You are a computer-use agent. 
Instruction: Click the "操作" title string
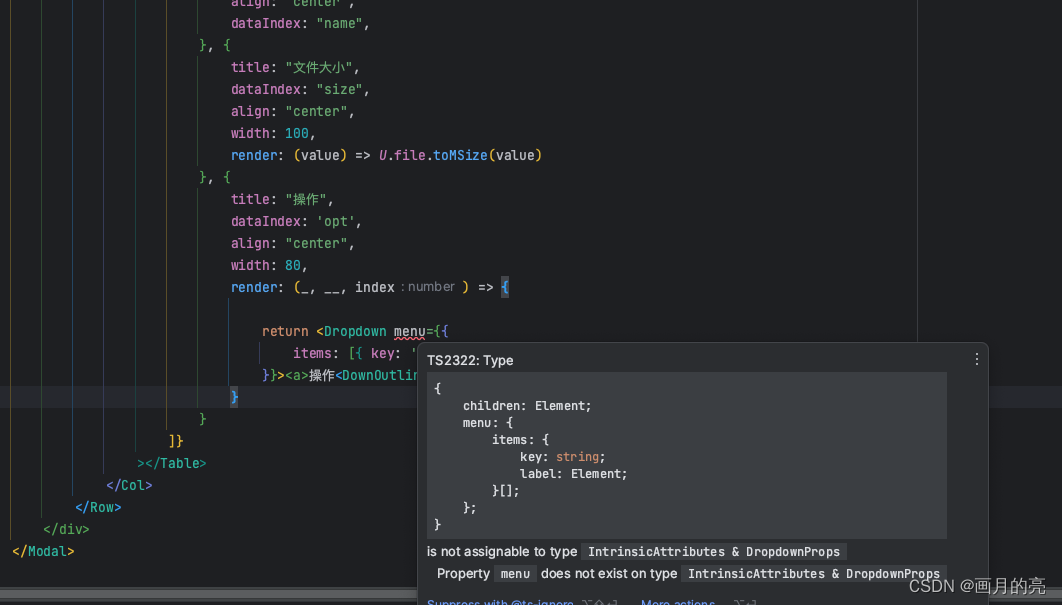(306, 199)
